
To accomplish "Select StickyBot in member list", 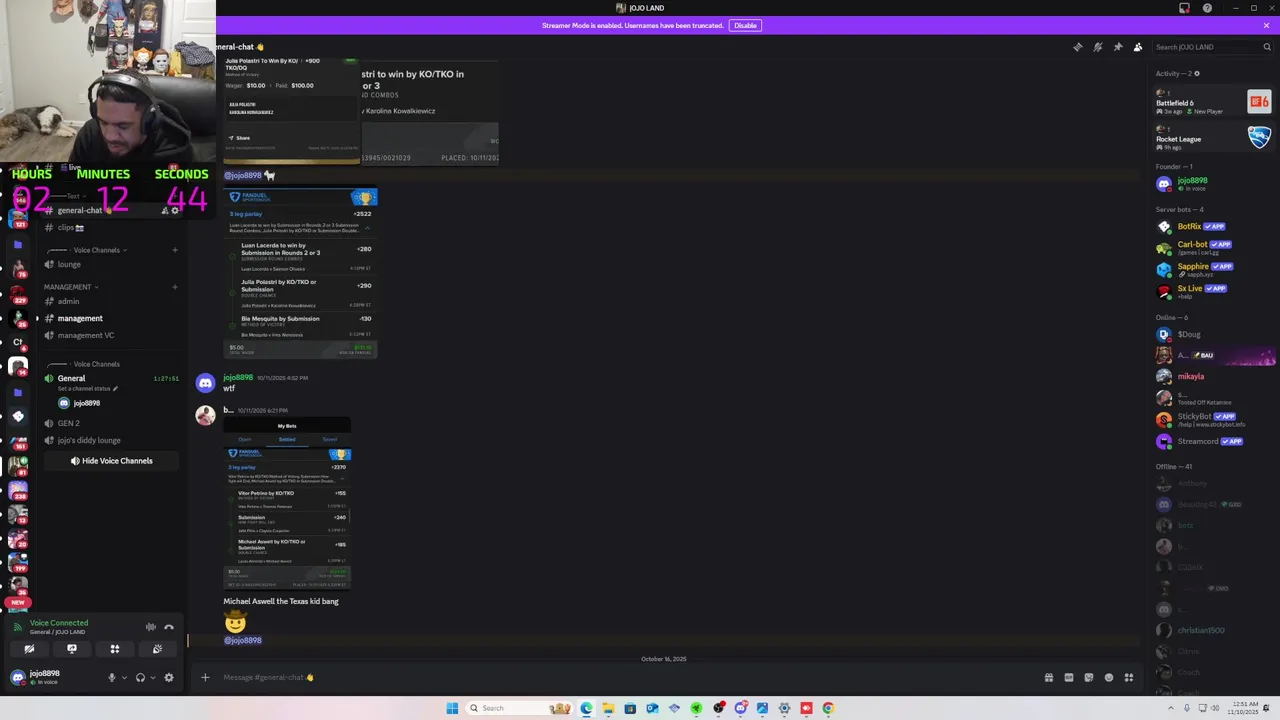I will 1213,419.
